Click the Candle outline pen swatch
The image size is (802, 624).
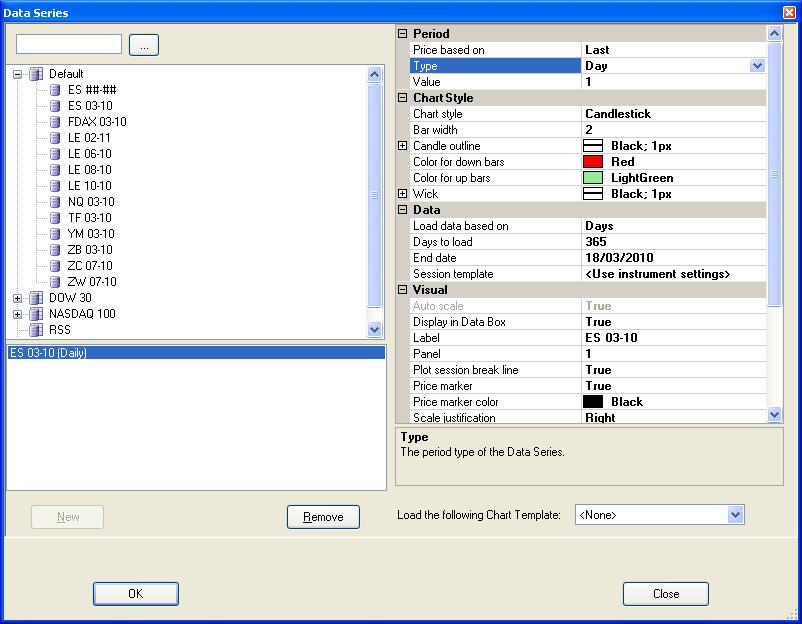pyautogui.click(x=593, y=146)
